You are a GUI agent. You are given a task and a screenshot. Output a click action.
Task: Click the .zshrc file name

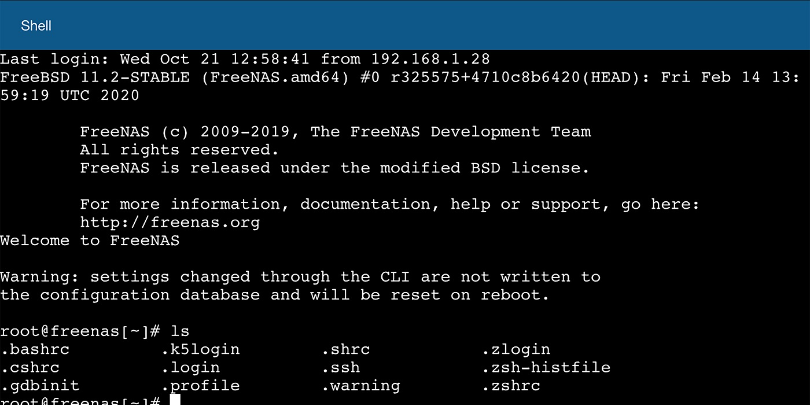pyautogui.click(x=510, y=385)
